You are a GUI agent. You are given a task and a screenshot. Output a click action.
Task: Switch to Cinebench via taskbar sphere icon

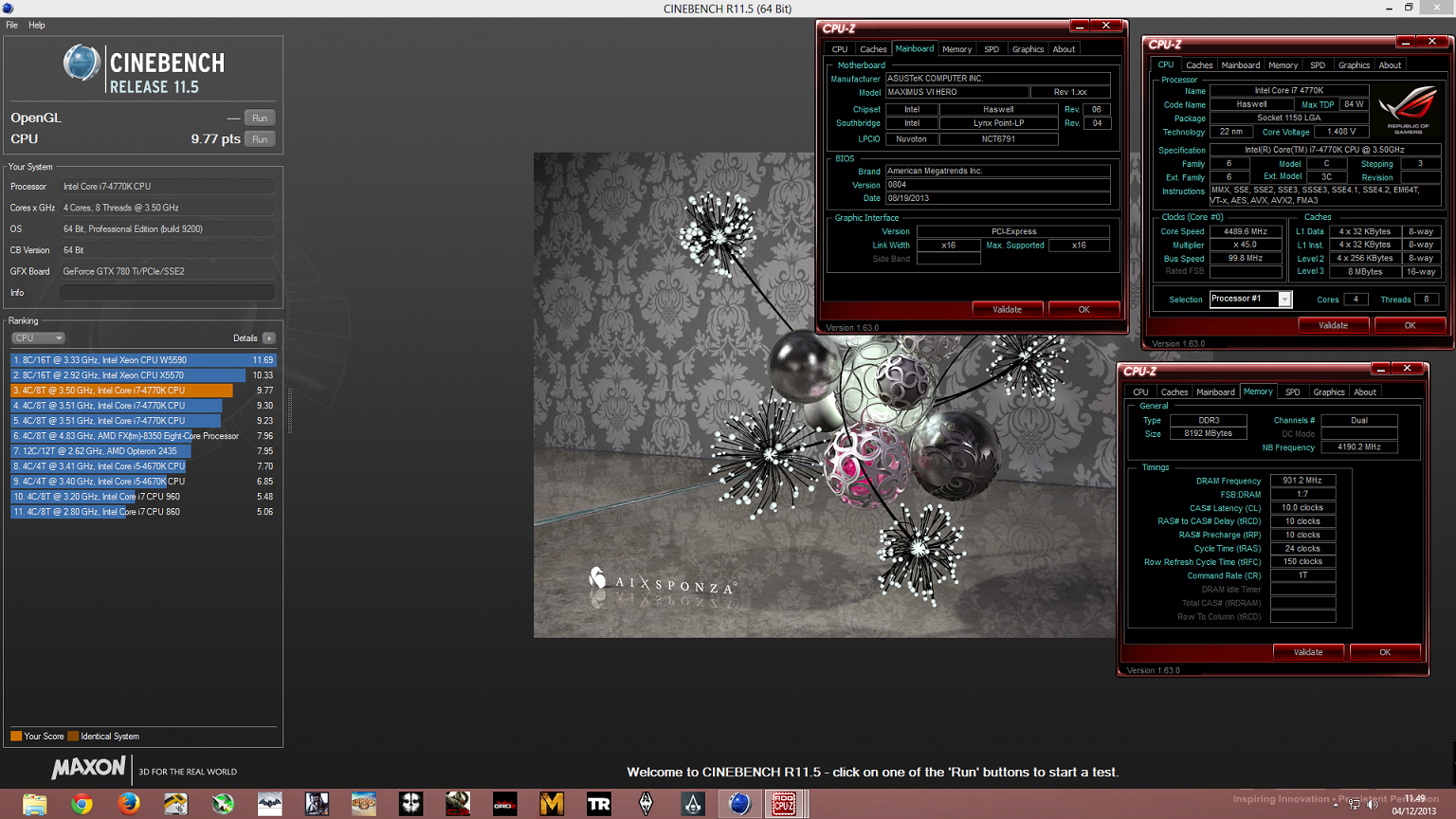(x=739, y=804)
